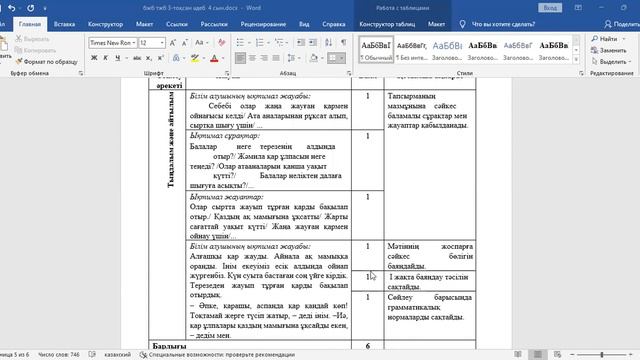
Task: Apply the Без интервала style
Action: pos(411,50)
